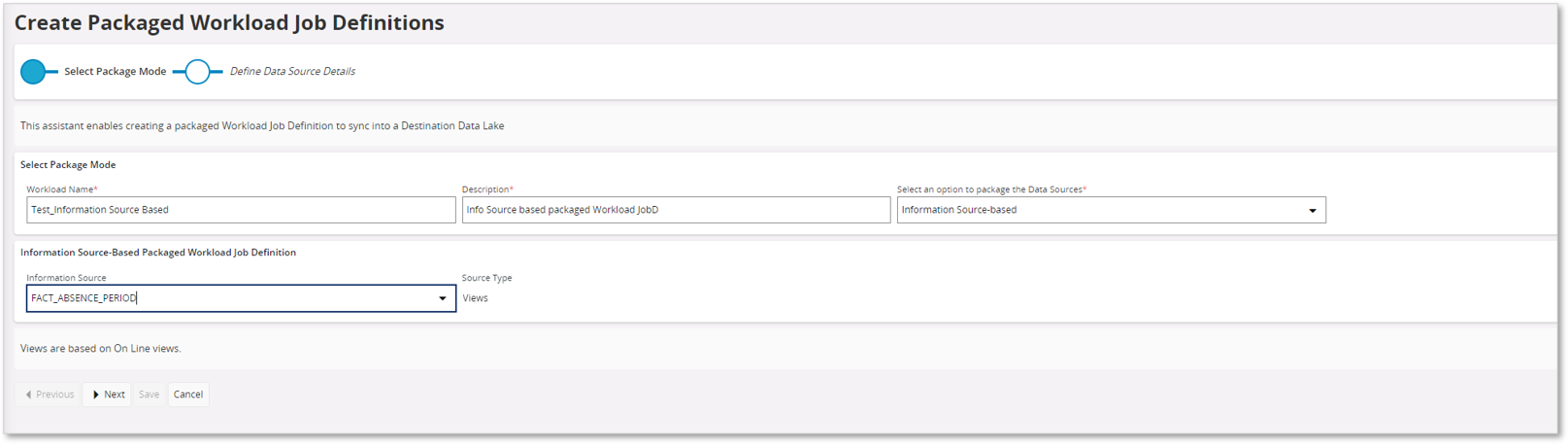Click the Select Package Mode step circle
The image size is (1568, 444).
(x=33, y=72)
